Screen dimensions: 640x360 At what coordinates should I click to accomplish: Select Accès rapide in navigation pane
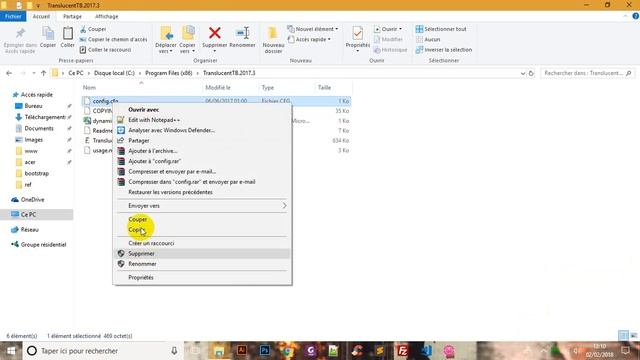coord(36,95)
